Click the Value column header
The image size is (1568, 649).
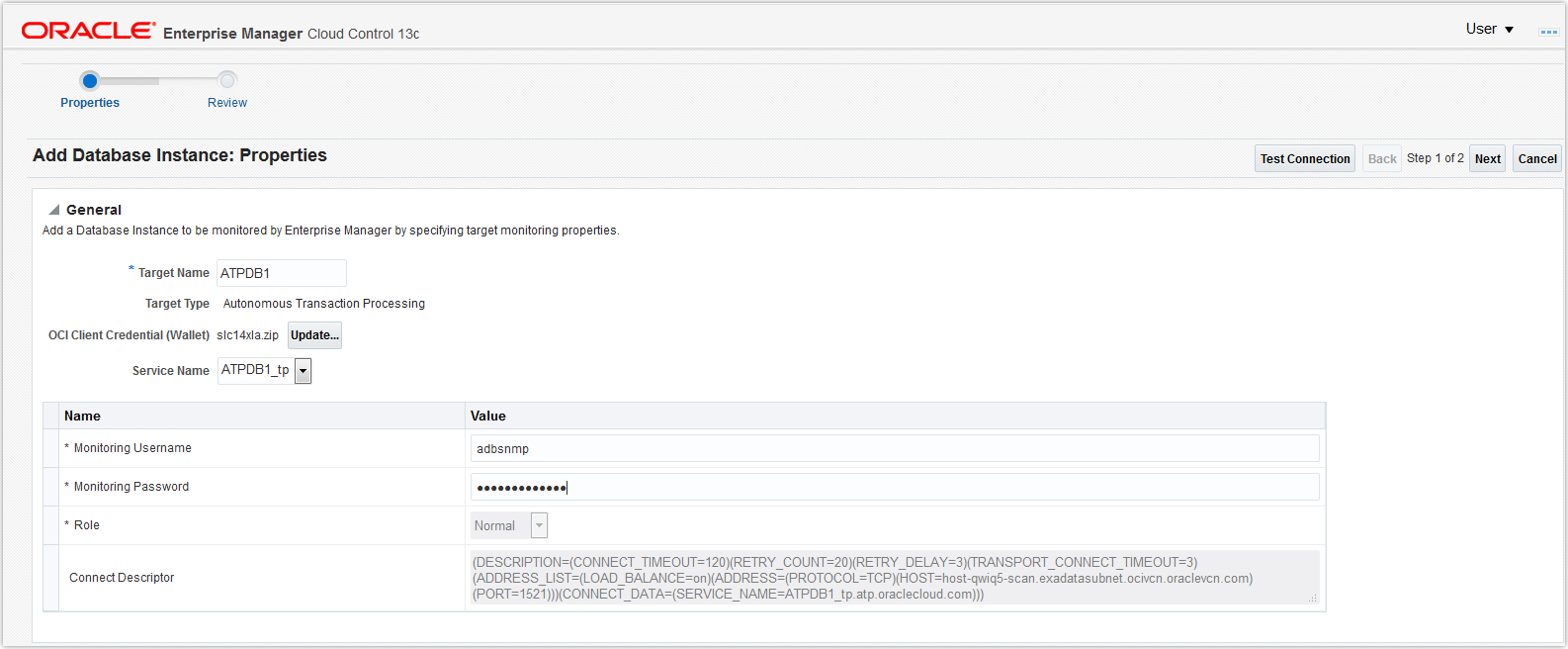click(x=488, y=416)
